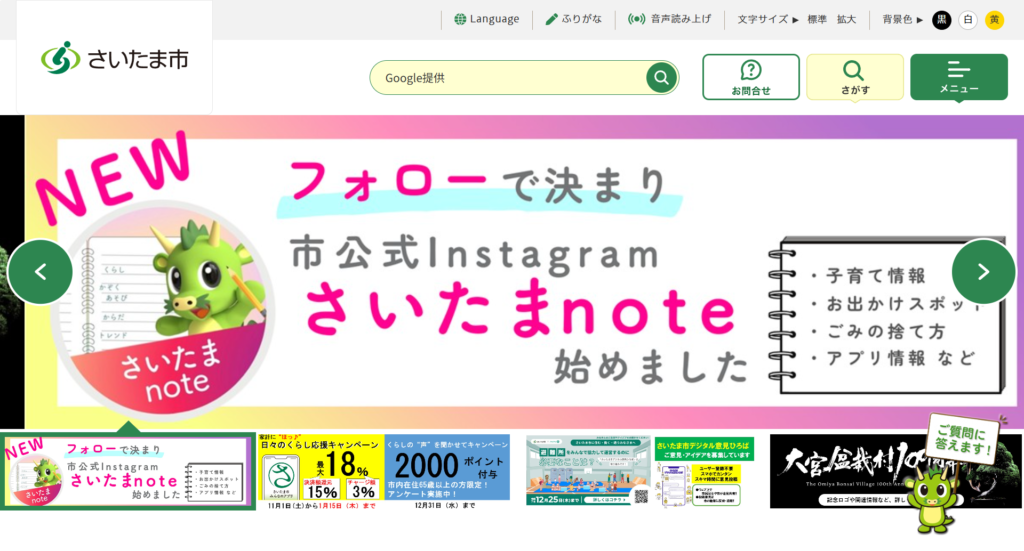
Task: Set text size to 拡大
Action: pos(846,20)
